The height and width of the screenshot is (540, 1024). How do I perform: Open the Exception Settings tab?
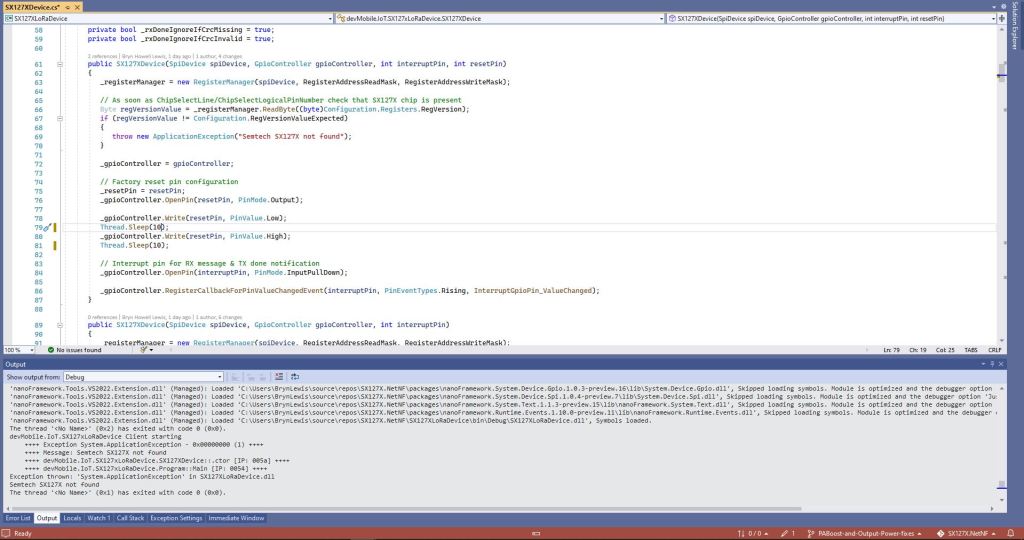(x=176, y=518)
